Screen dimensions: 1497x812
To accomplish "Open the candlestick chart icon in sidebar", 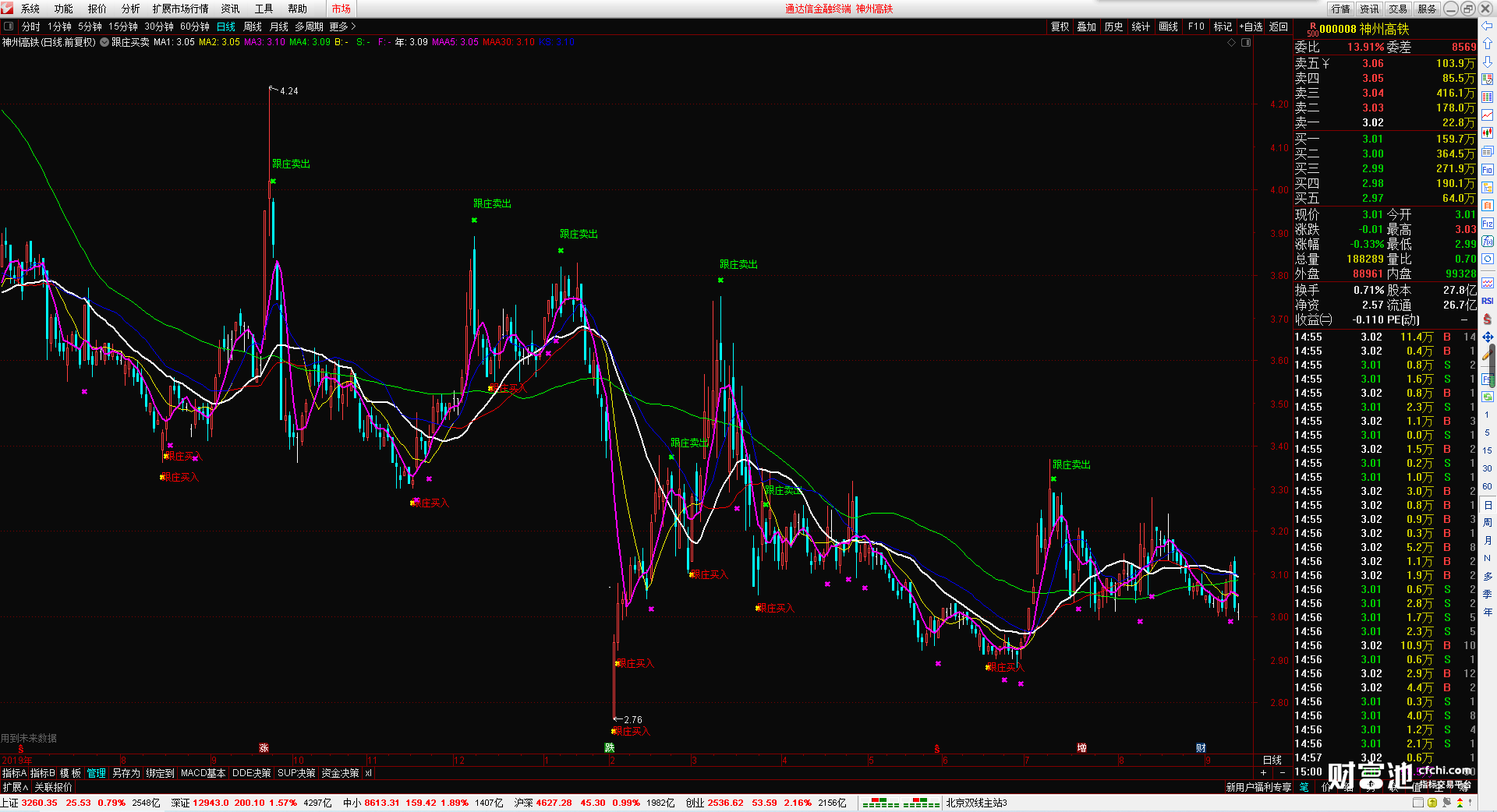I will 1488,133.
